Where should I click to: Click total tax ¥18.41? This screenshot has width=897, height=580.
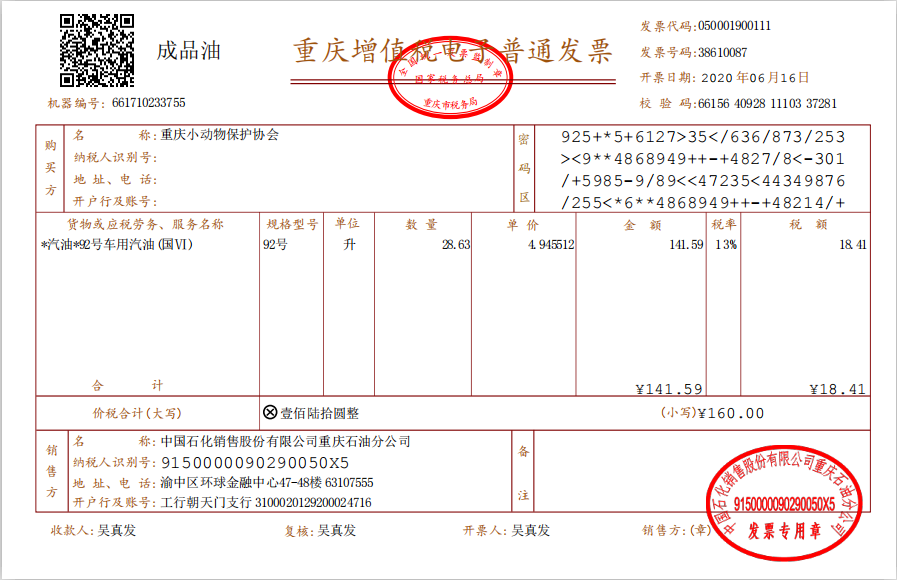pyautogui.click(x=838, y=390)
